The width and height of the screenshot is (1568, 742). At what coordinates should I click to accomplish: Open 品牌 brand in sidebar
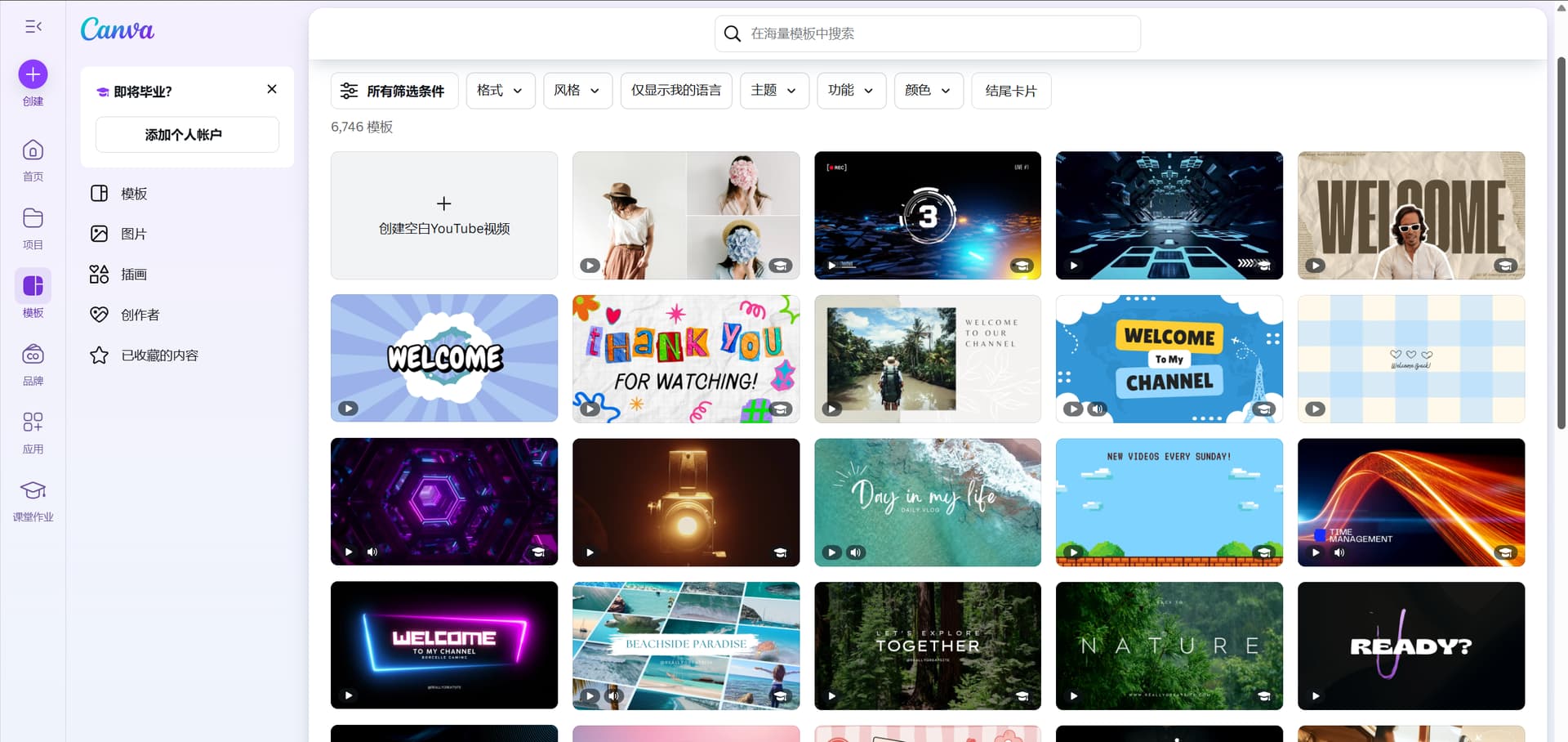[33, 364]
